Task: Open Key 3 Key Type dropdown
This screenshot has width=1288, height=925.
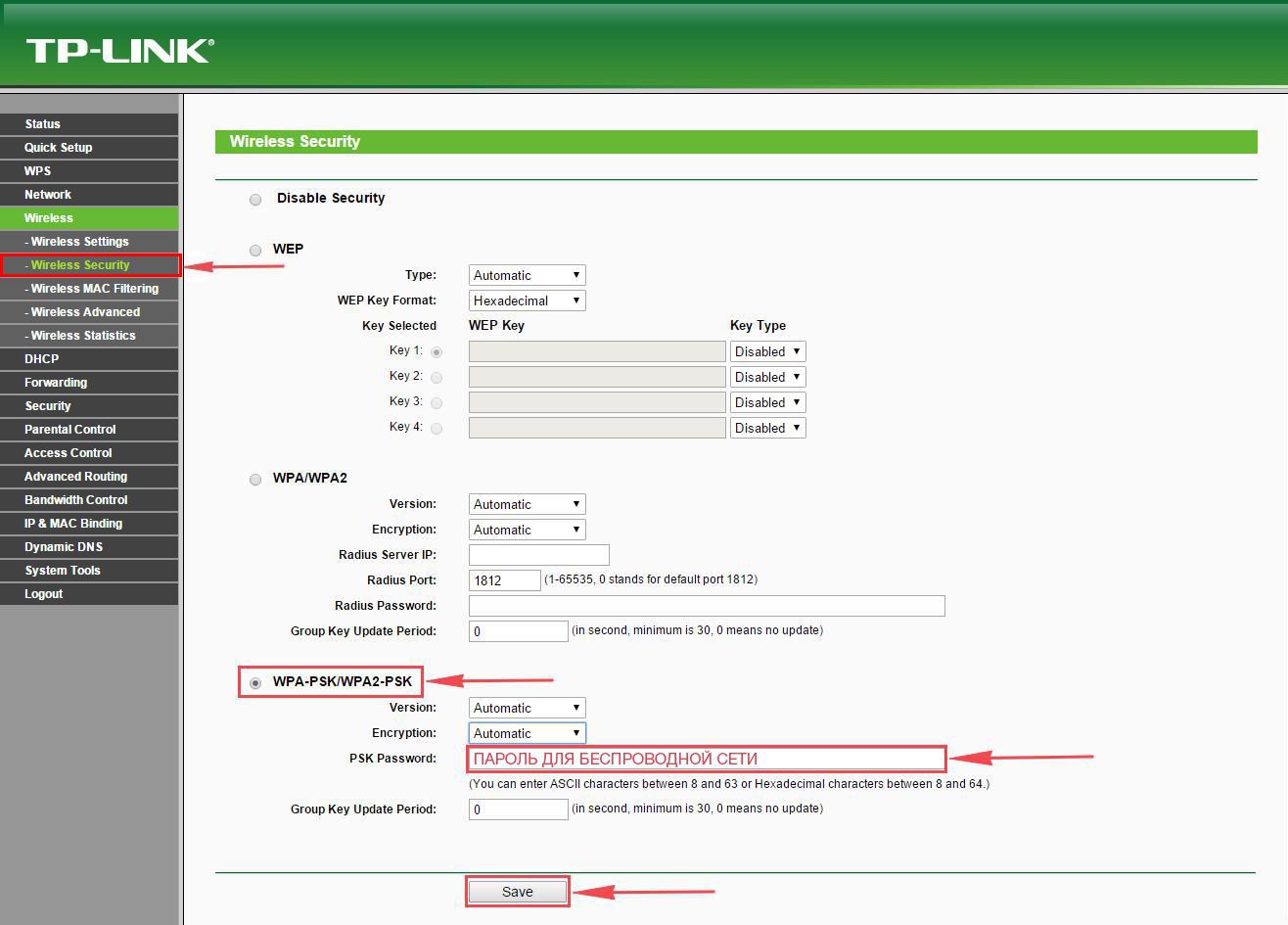Action: tap(768, 402)
